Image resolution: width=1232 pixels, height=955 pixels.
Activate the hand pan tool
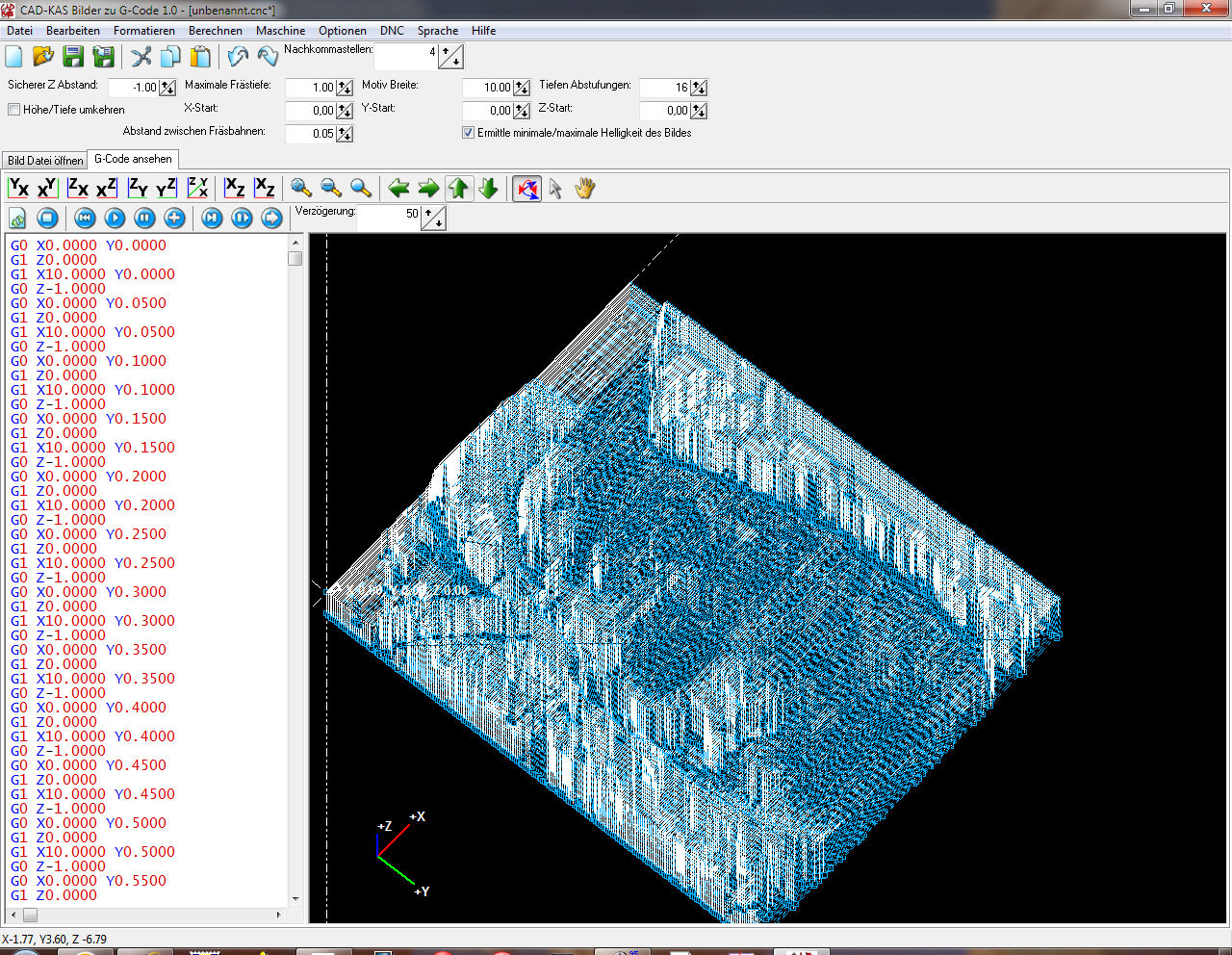(x=585, y=189)
